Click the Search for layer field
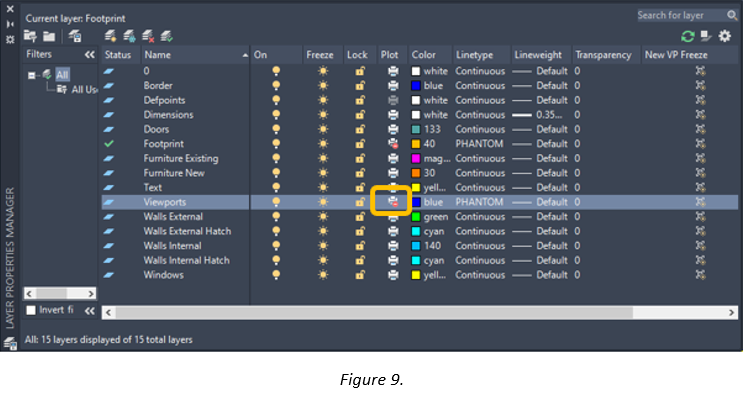The height and width of the screenshot is (395, 743). pyautogui.click(x=681, y=15)
